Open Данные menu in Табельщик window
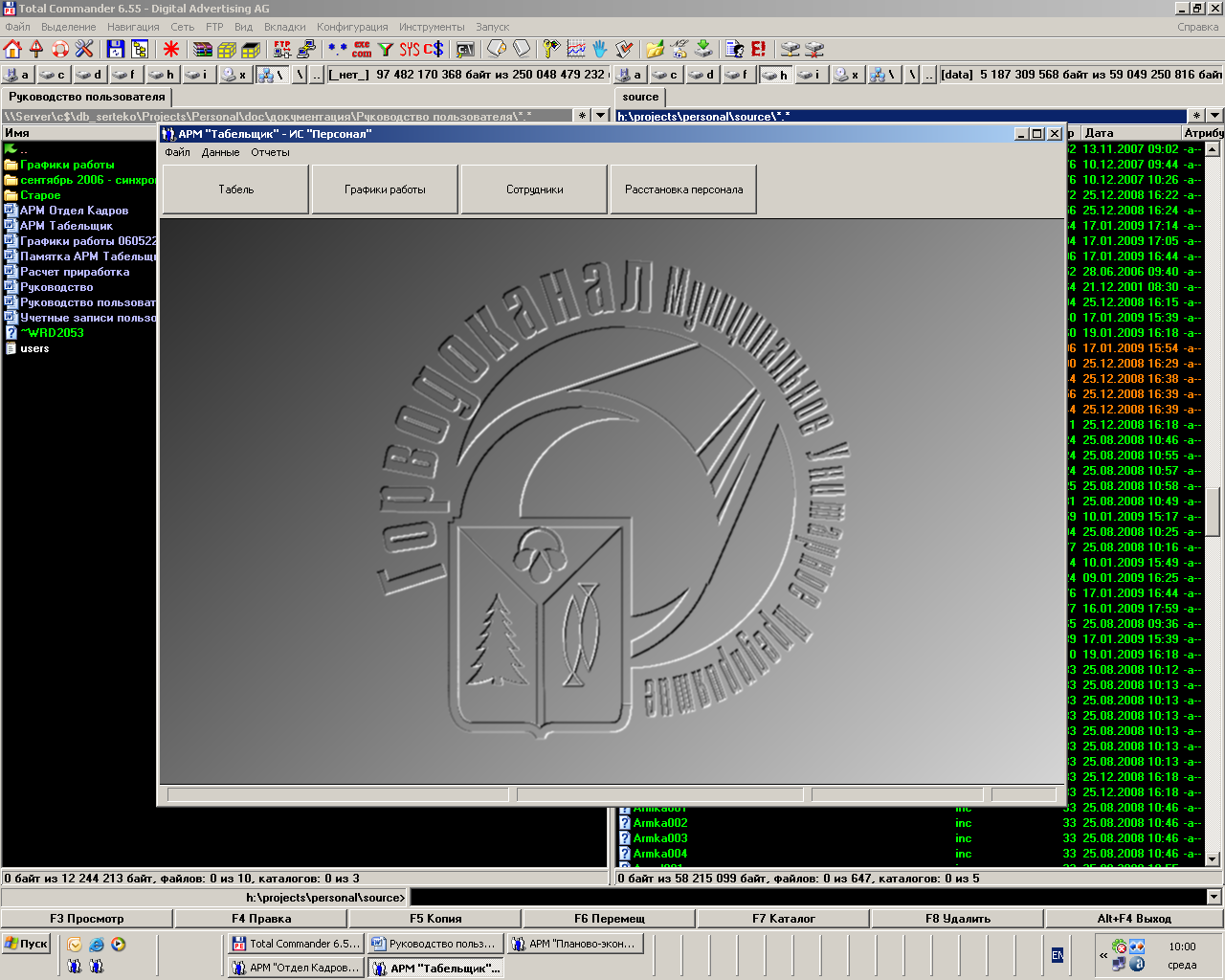 tap(221, 152)
